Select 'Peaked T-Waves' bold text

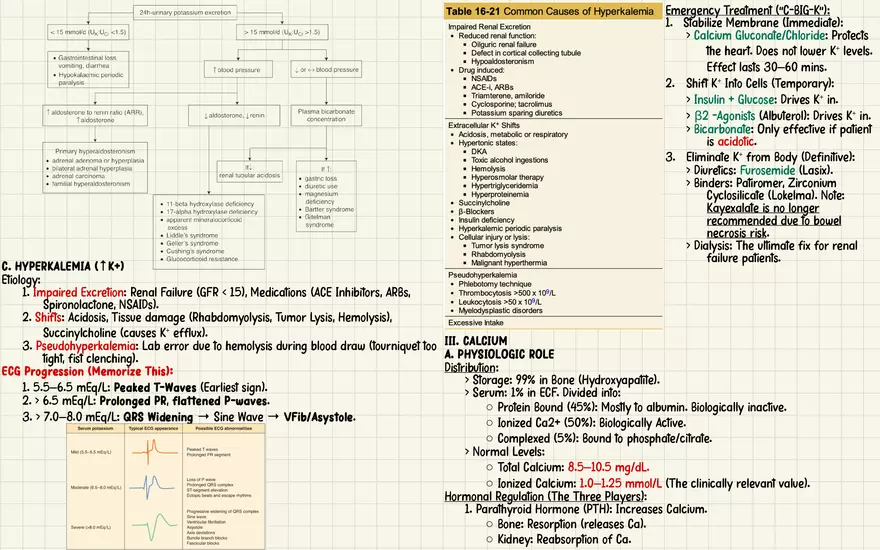pyautogui.click(x=155, y=387)
